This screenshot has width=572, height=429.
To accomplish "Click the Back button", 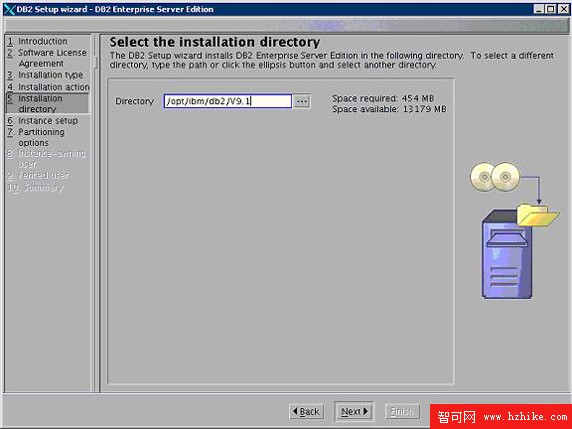I will click(306, 411).
